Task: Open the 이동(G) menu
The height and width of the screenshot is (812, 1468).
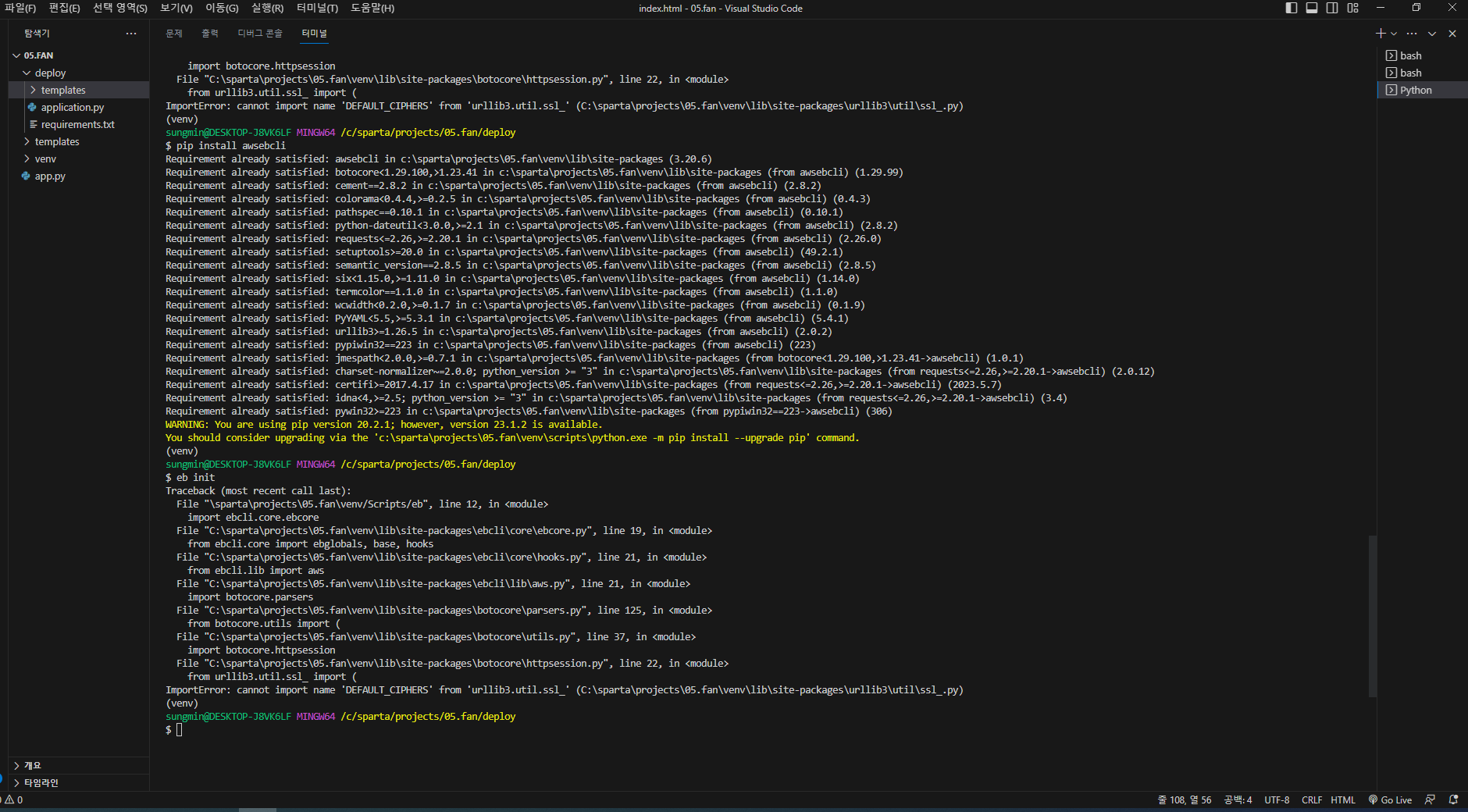Action: [222, 8]
